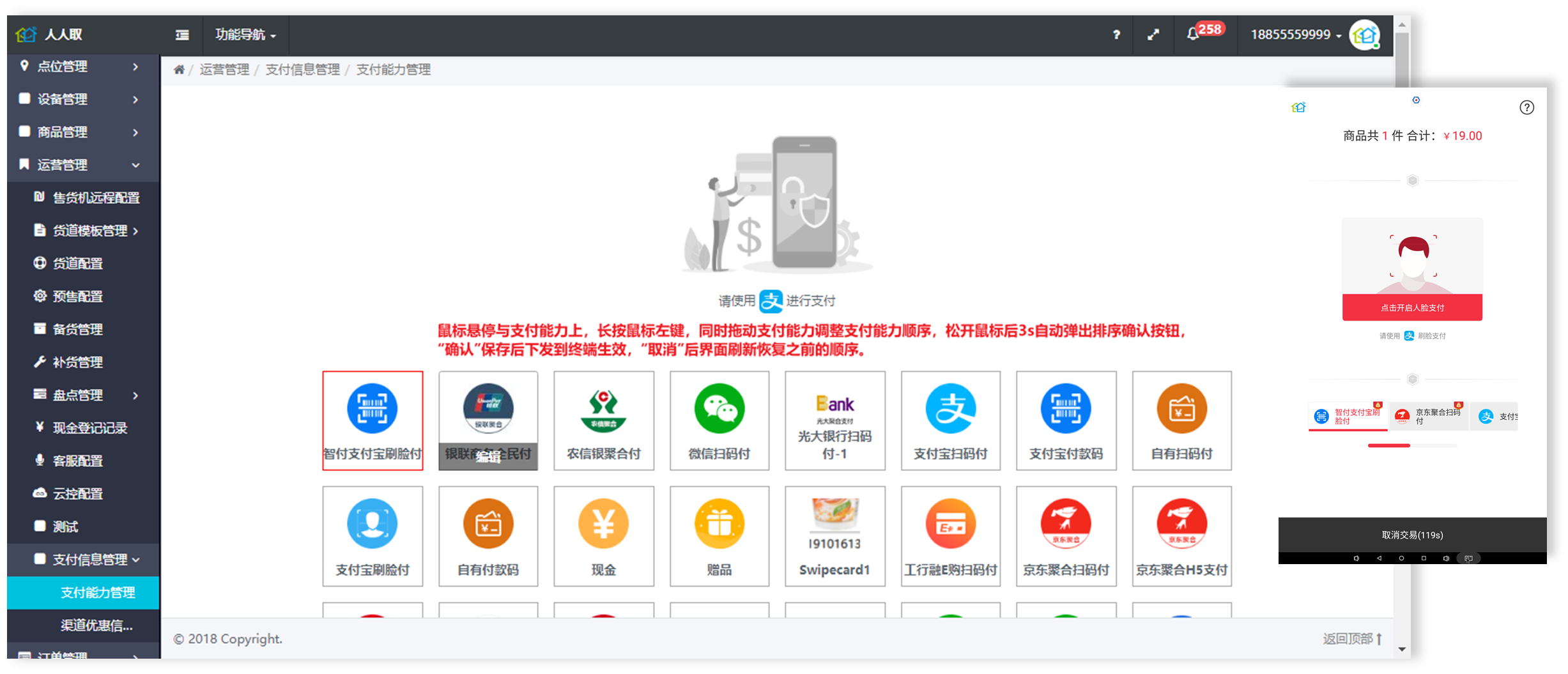Click the 工行融E购扫码付 tile
The width and height of the screenshot is (1568, 674).
[951, 536]
